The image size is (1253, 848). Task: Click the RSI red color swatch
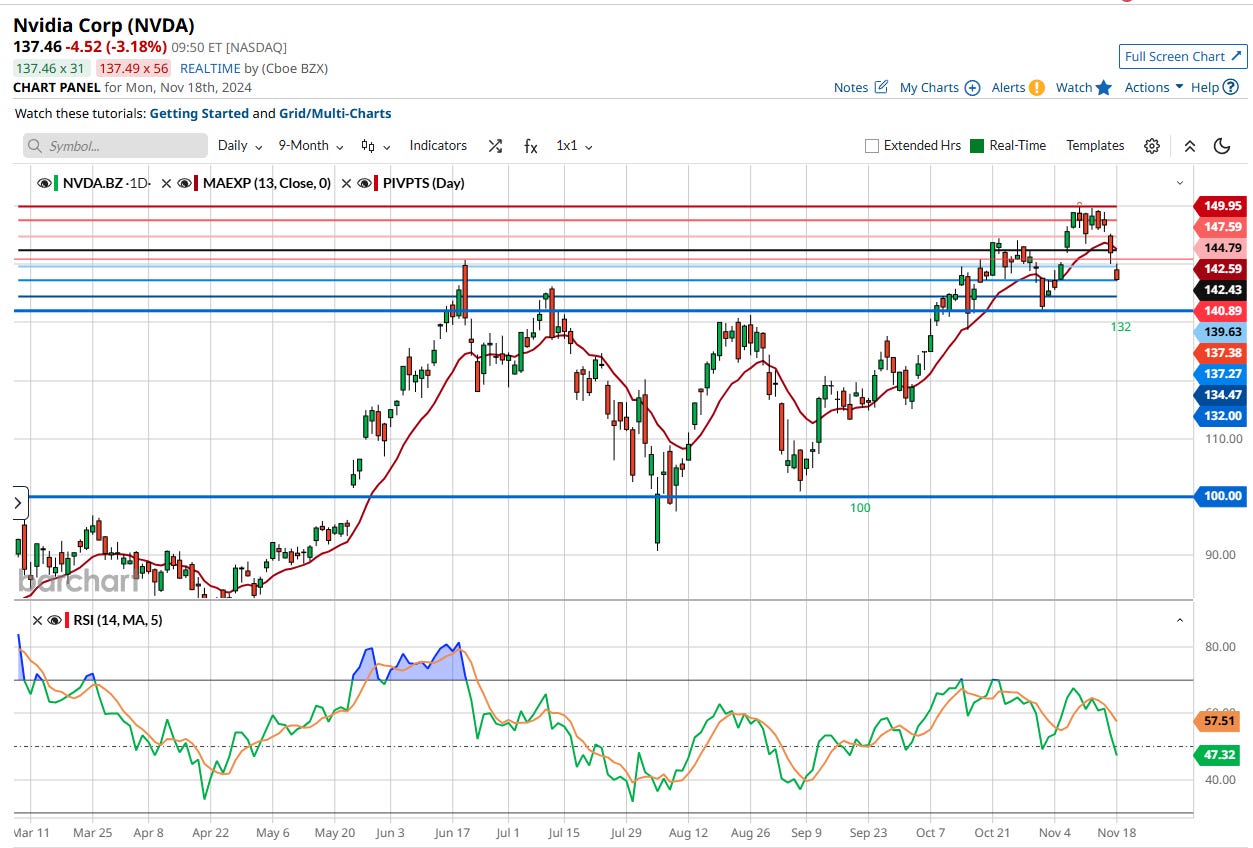coord(67,620)
